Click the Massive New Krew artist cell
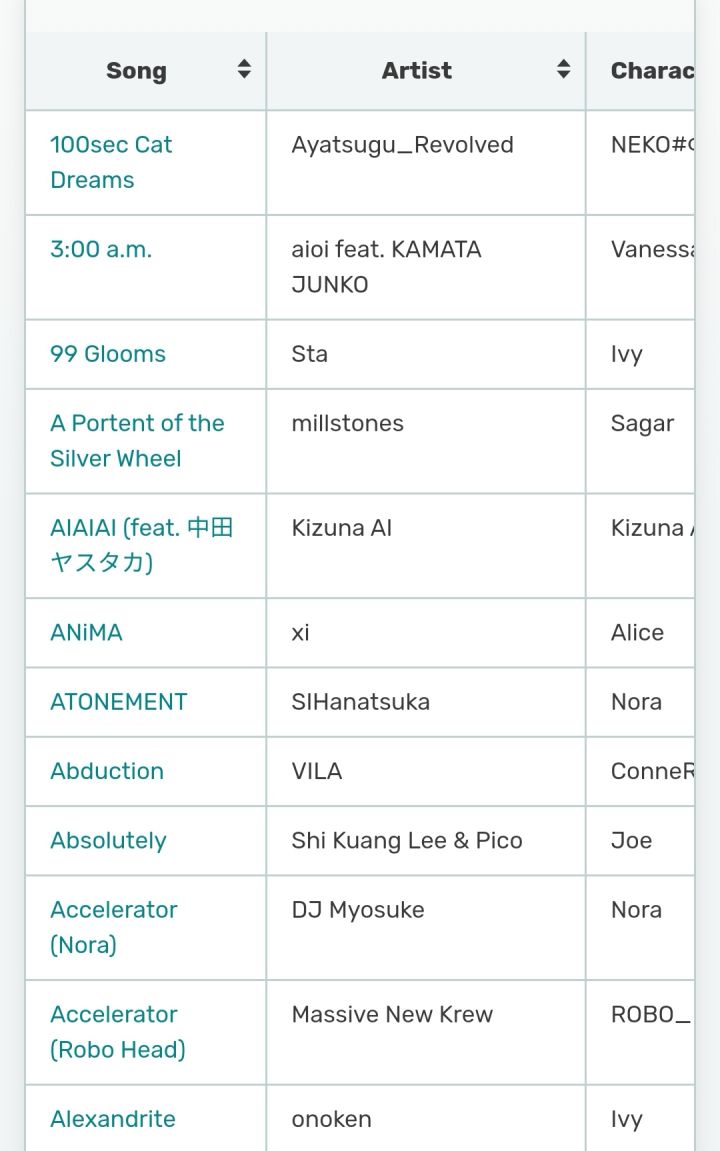720x1151 pixels. 392,1015
